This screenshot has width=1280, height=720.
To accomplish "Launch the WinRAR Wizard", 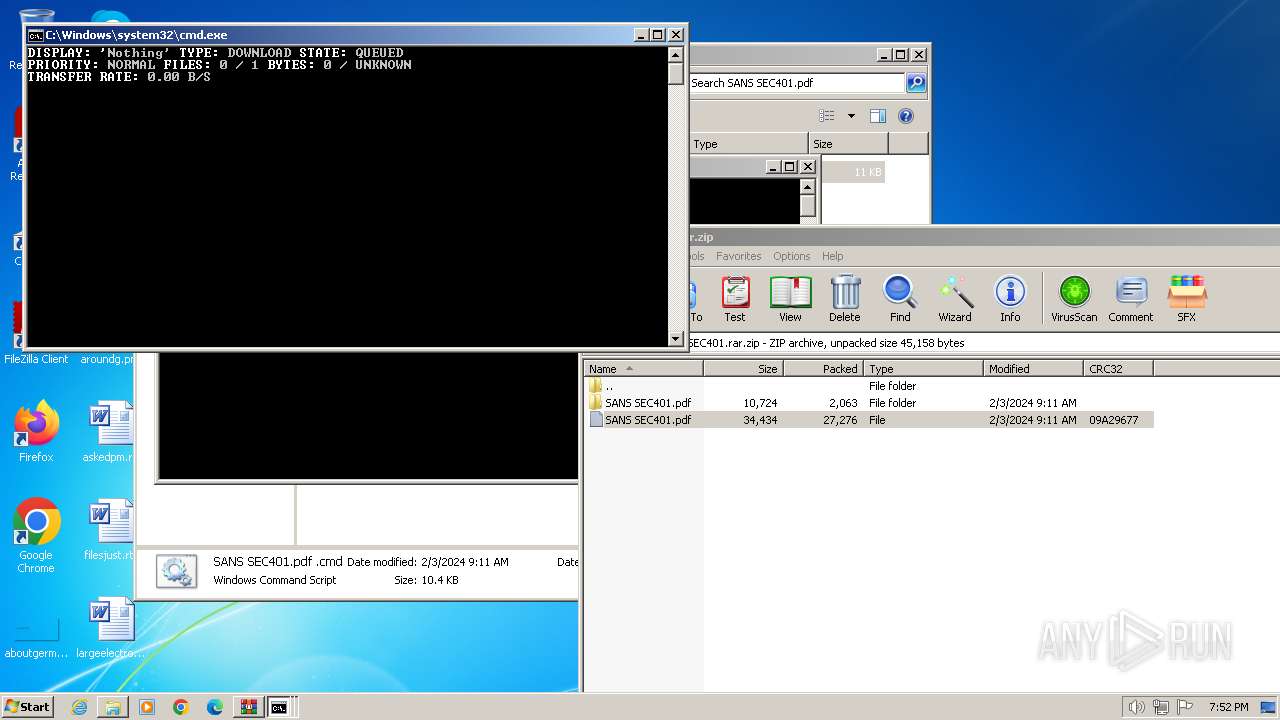I will coord(955,299).
